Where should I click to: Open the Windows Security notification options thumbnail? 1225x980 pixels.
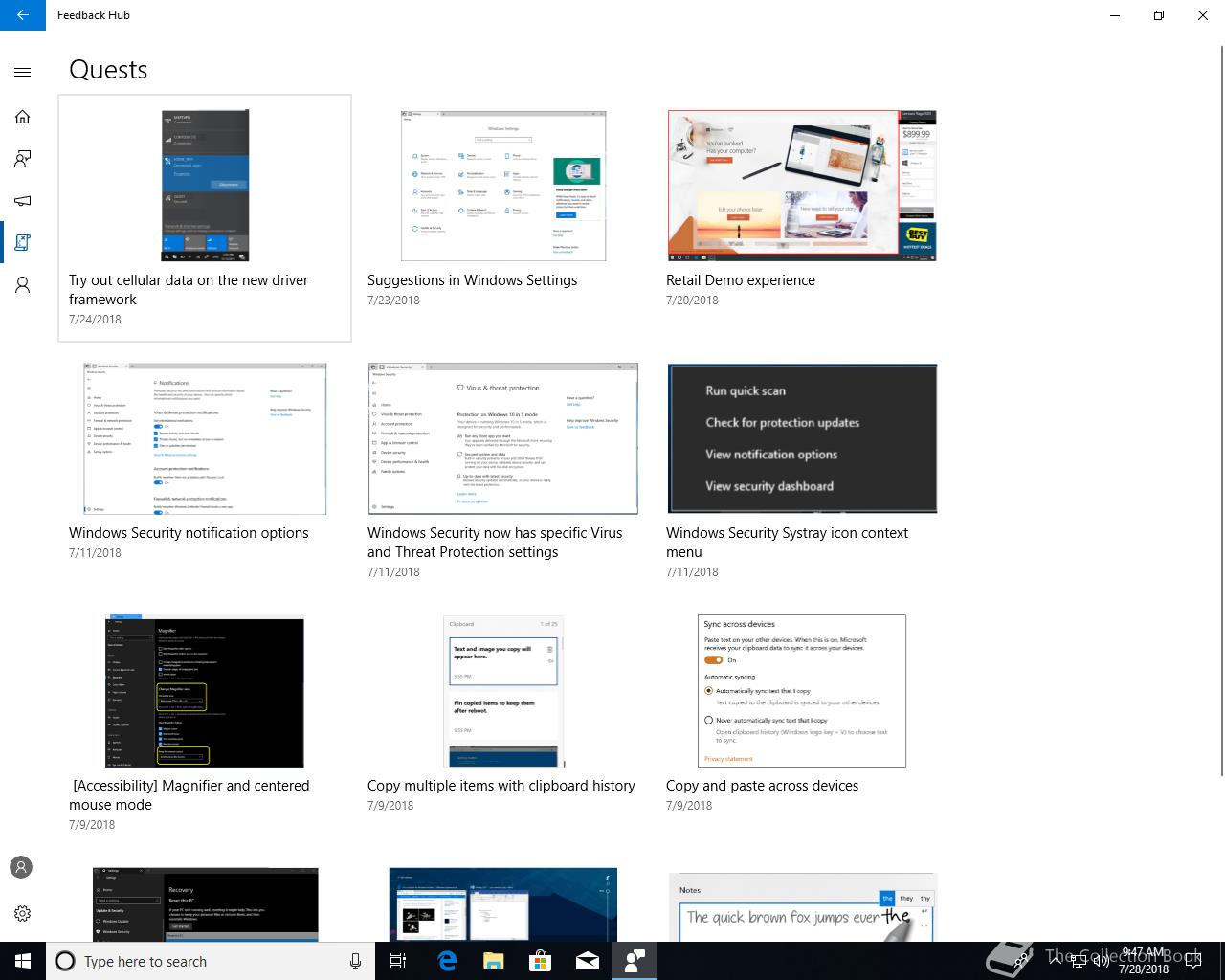coord(205,438)
